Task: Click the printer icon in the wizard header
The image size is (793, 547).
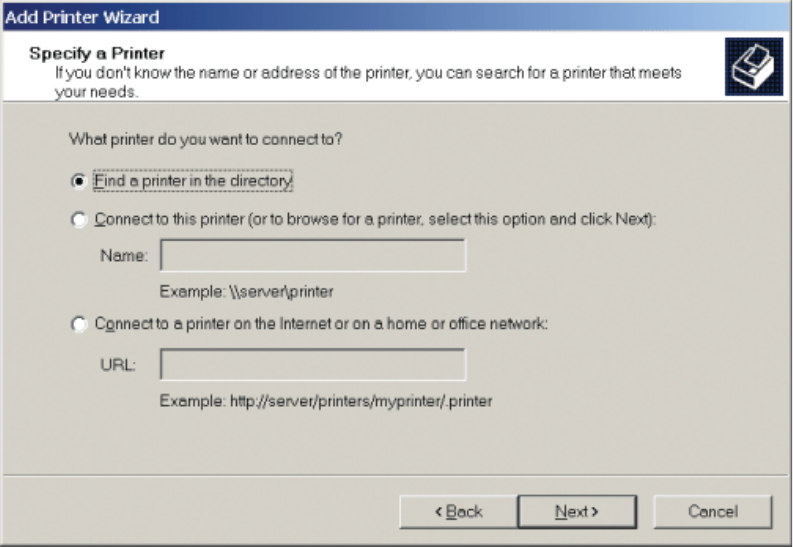Action: (753, 67)
